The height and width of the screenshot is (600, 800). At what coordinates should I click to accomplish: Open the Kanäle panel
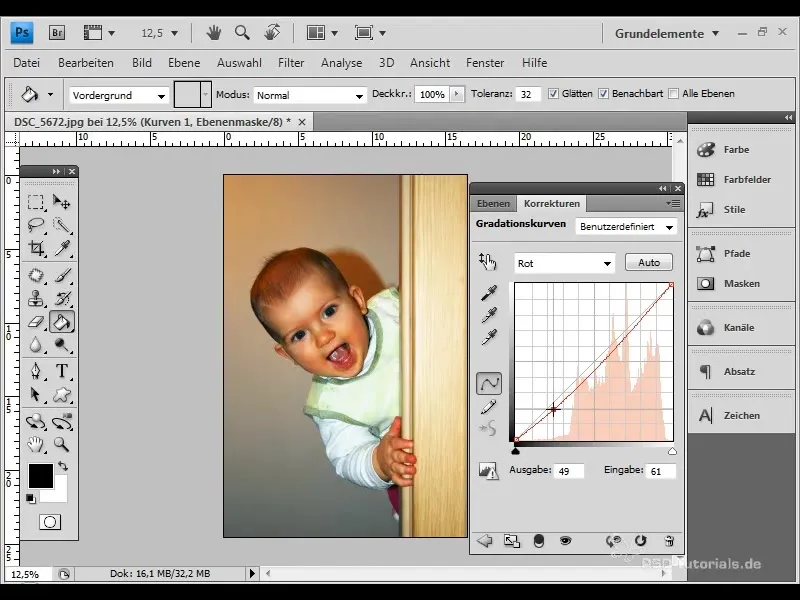(x=726, y=328)
